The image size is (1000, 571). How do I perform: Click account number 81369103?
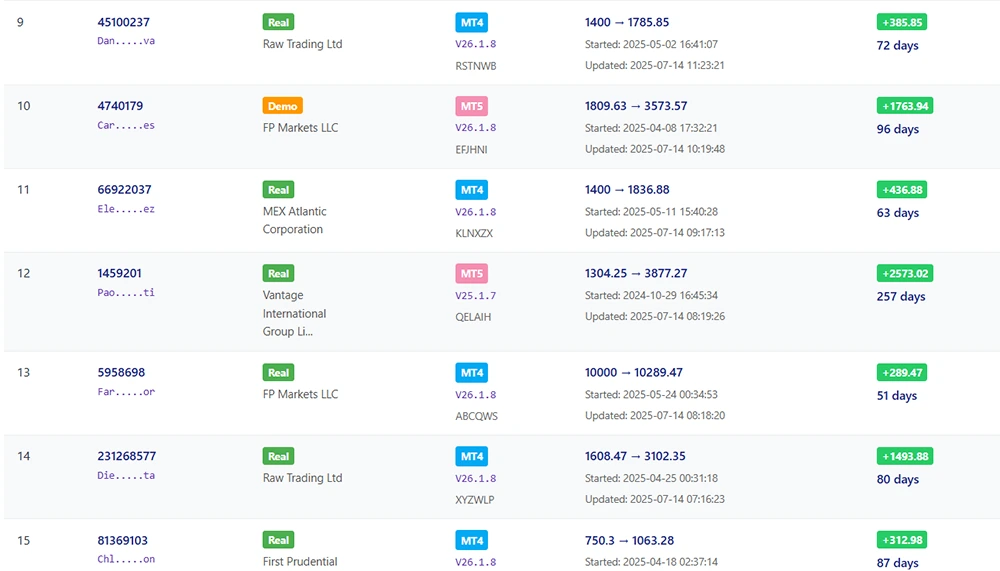123,540
